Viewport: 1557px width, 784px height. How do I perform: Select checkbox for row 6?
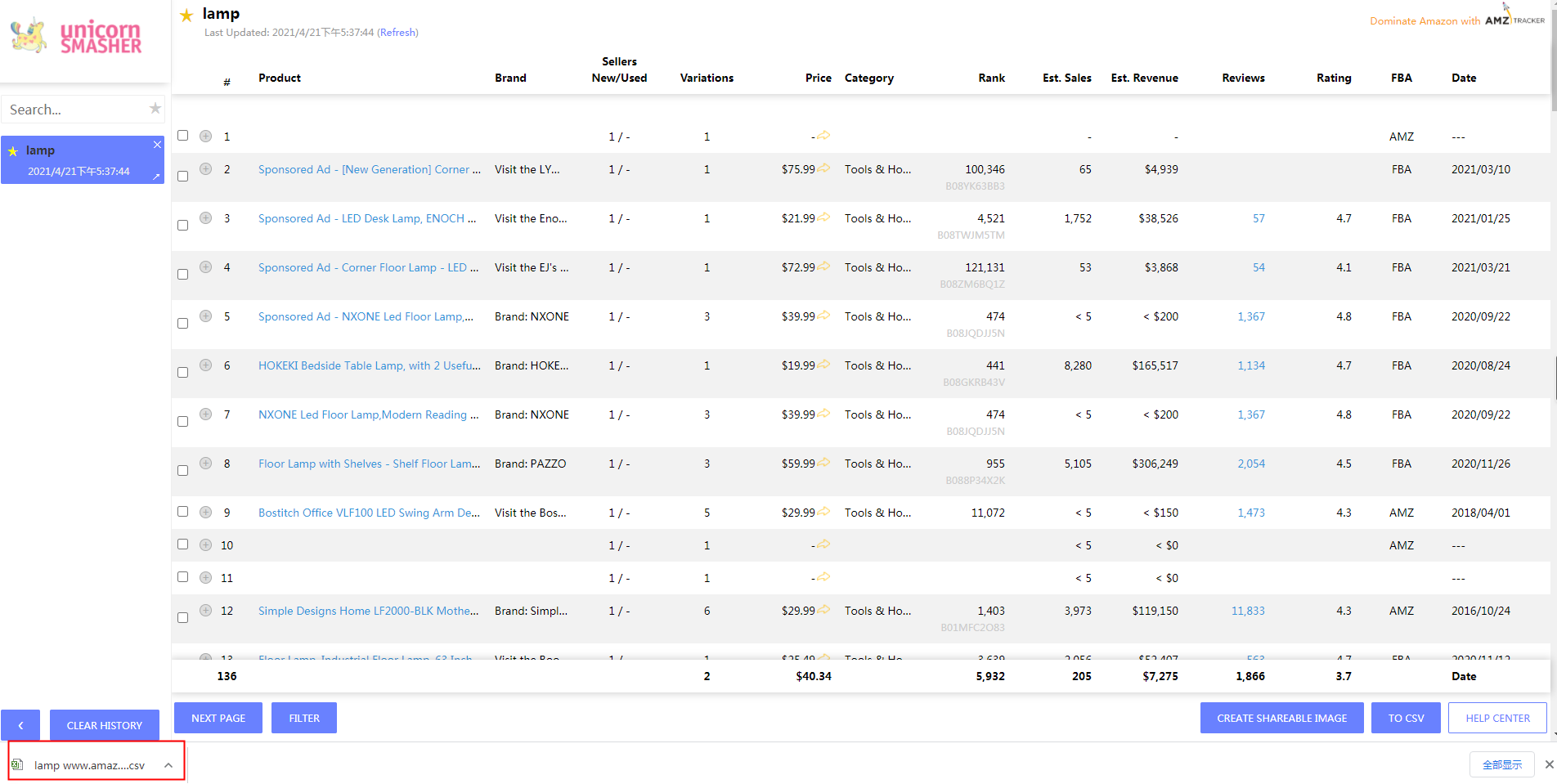(183, 373)
